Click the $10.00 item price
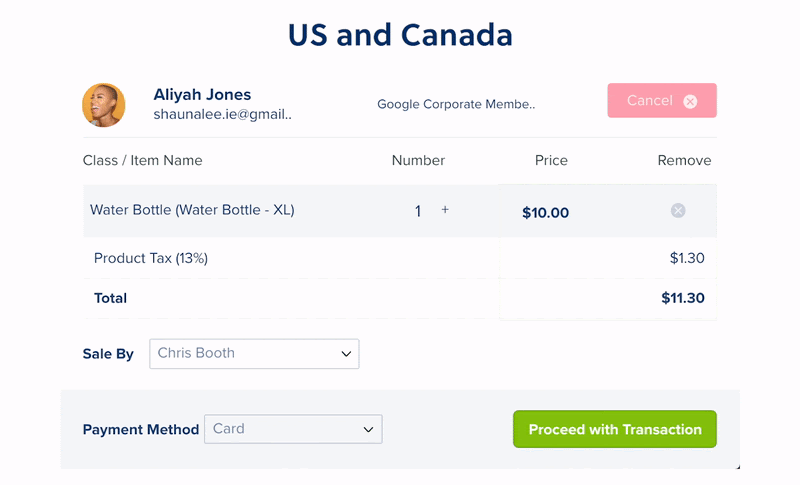Viewport: 800px width, 485px height. pyautogui.click(x=545, y=212)
